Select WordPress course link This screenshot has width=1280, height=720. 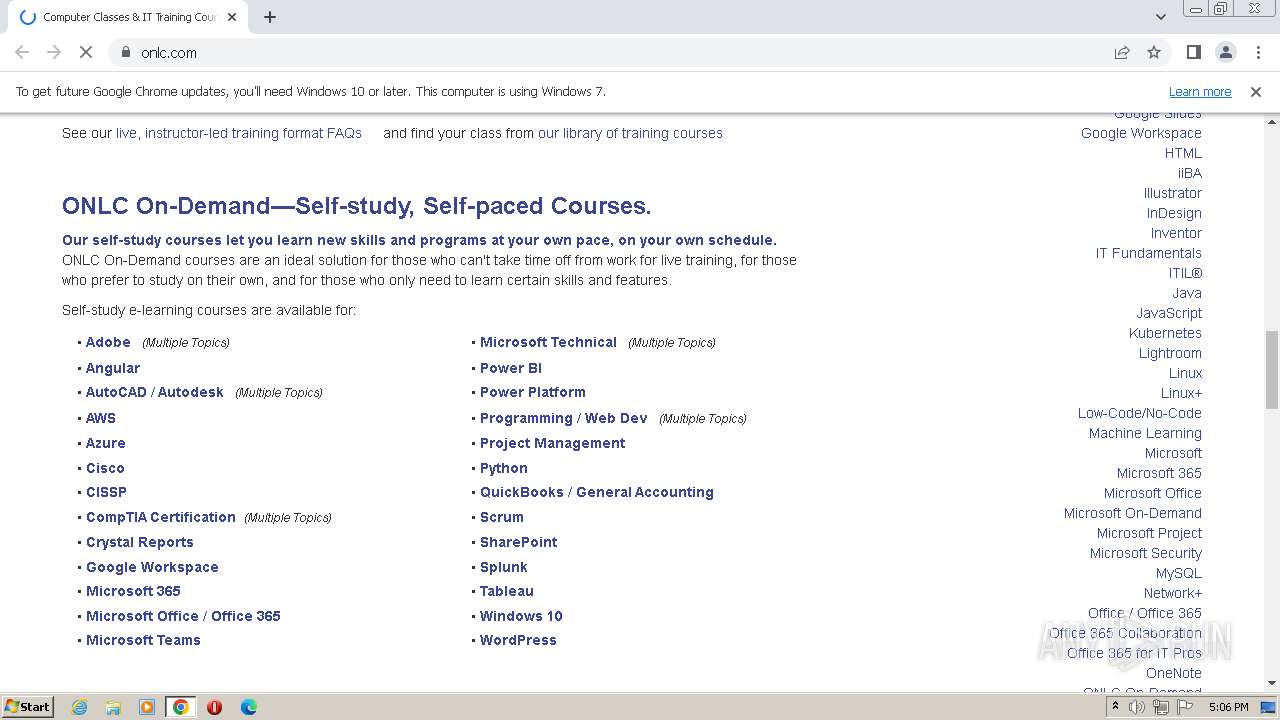pyautogui.click(x=518, y=640)
